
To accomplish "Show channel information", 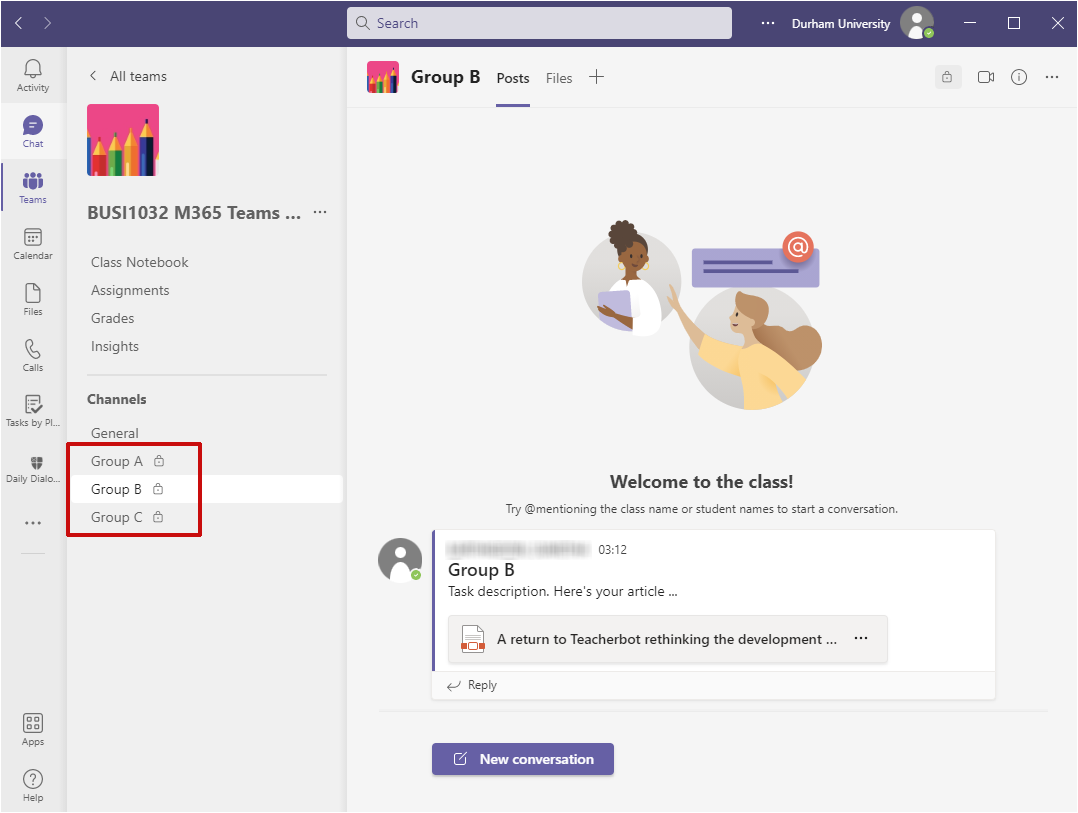I will point(1018,76).
